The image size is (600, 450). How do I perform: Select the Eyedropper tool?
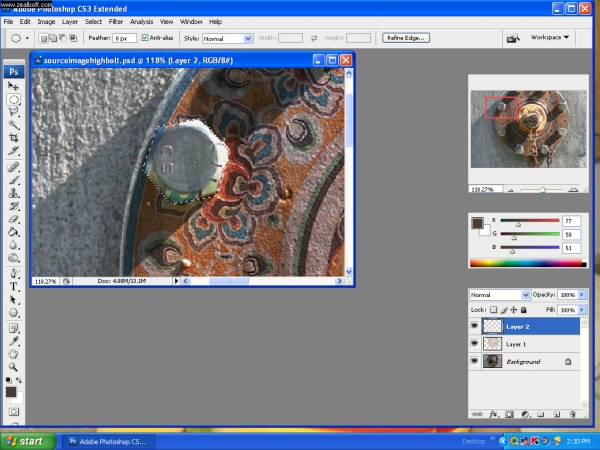coord(13,341)
